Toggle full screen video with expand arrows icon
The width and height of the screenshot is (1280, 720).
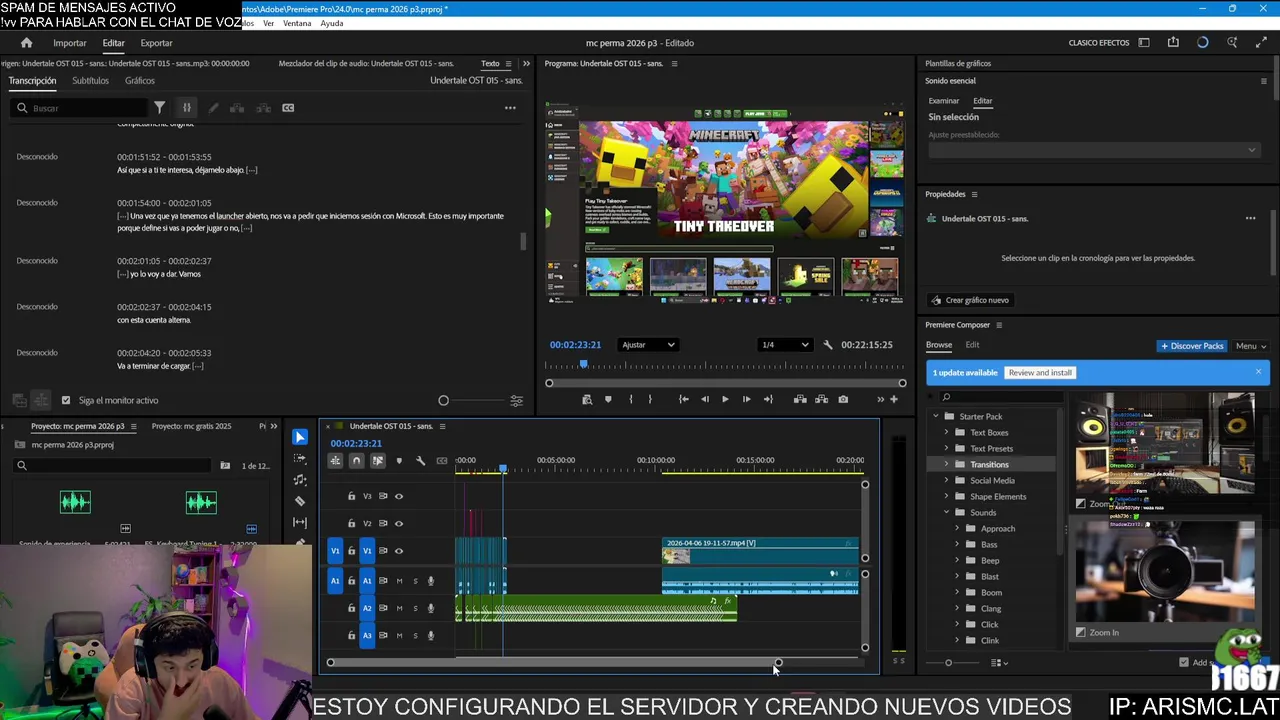click(1261, 43)
